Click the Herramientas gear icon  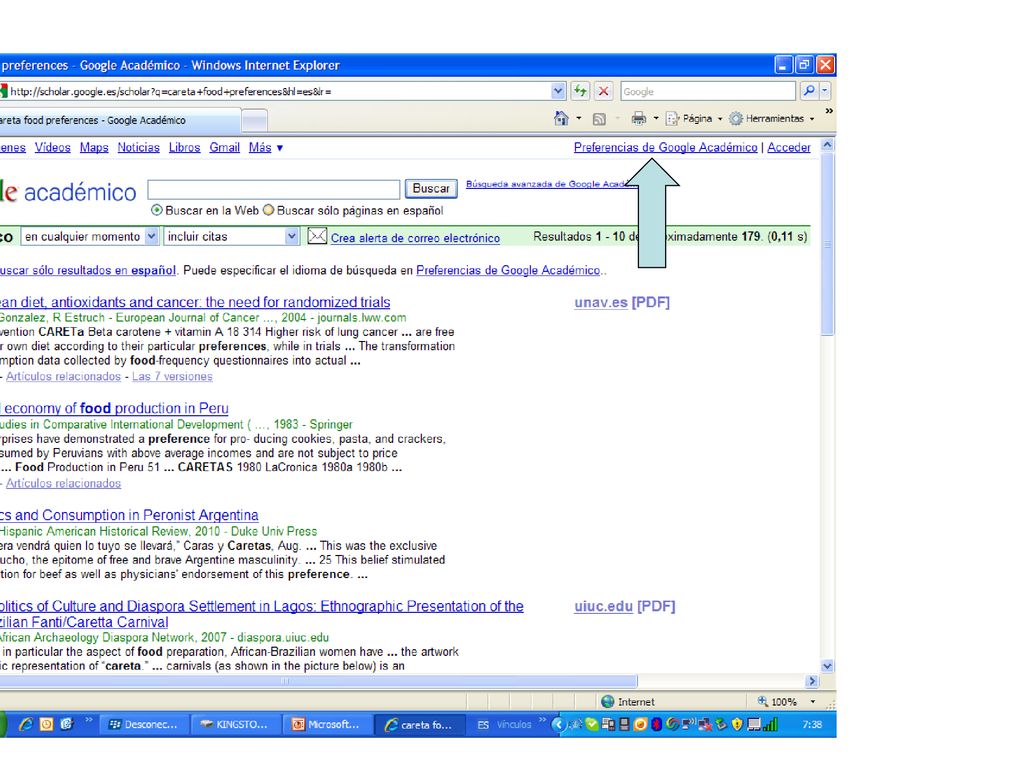coord(736,119)
